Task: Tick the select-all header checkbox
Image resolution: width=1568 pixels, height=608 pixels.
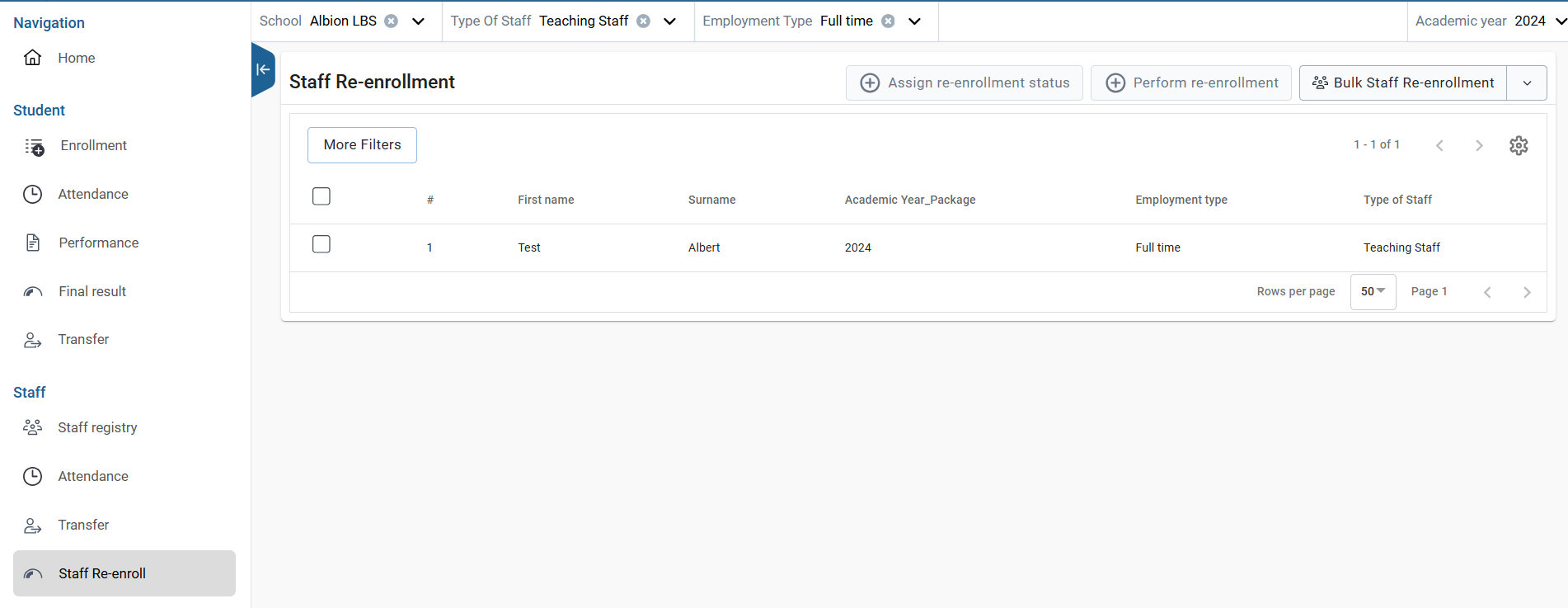Action: pos(322,196)
